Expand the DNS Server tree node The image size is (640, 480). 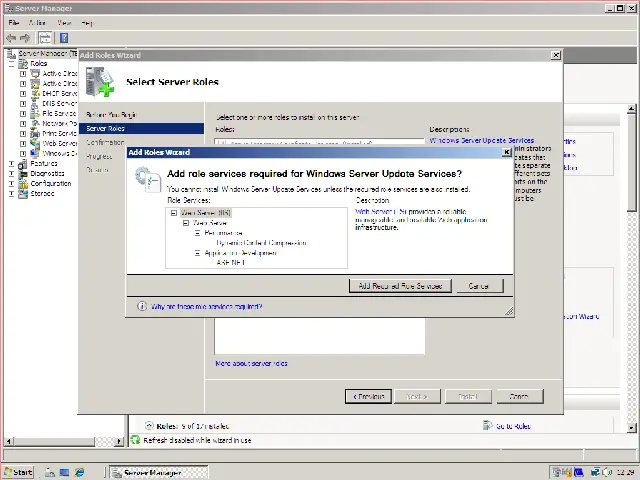23,104
